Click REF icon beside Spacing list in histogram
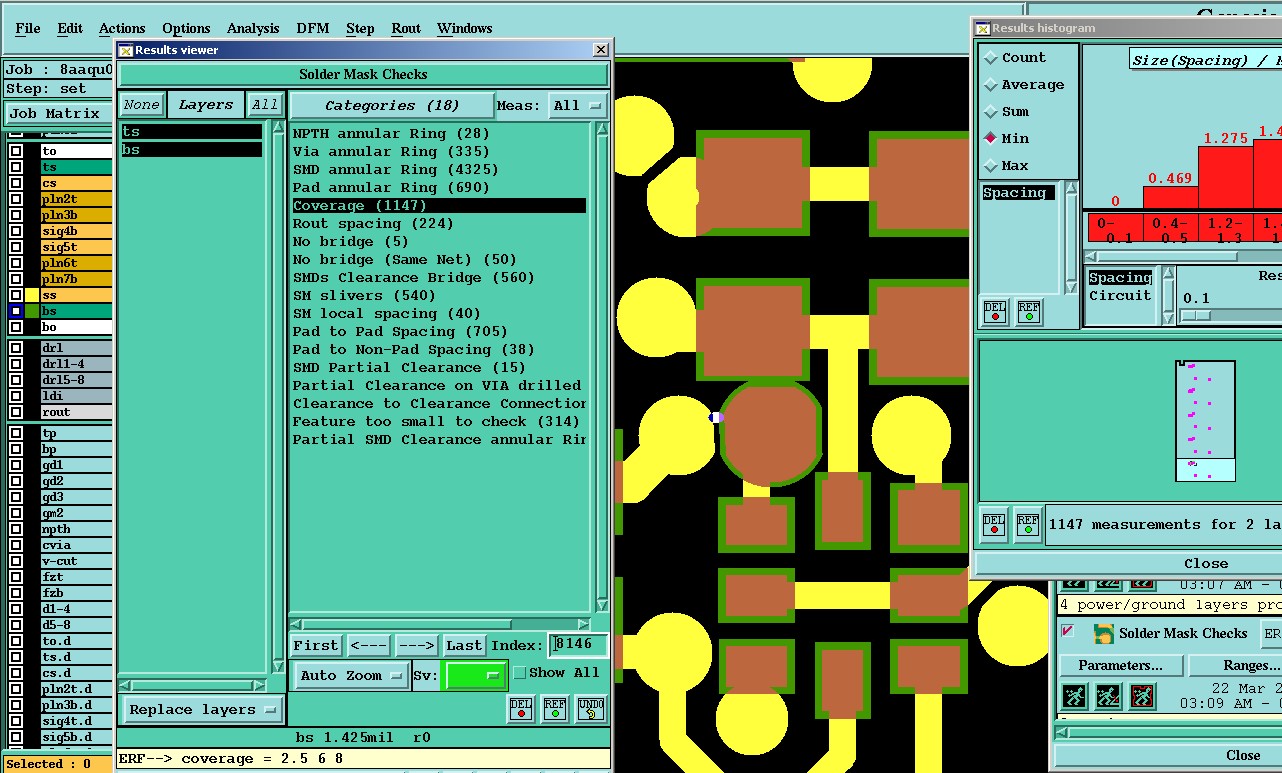Viewport: 1282px width, 773px height. 1029,312
